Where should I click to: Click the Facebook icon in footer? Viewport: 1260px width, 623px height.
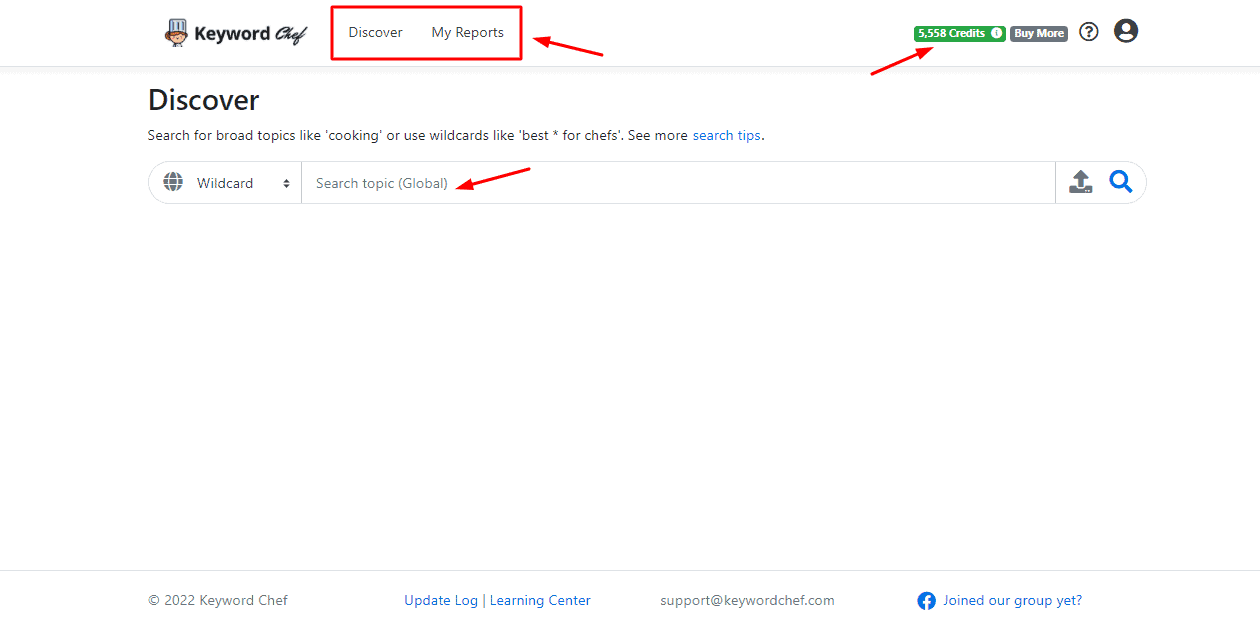pos(927,601)
